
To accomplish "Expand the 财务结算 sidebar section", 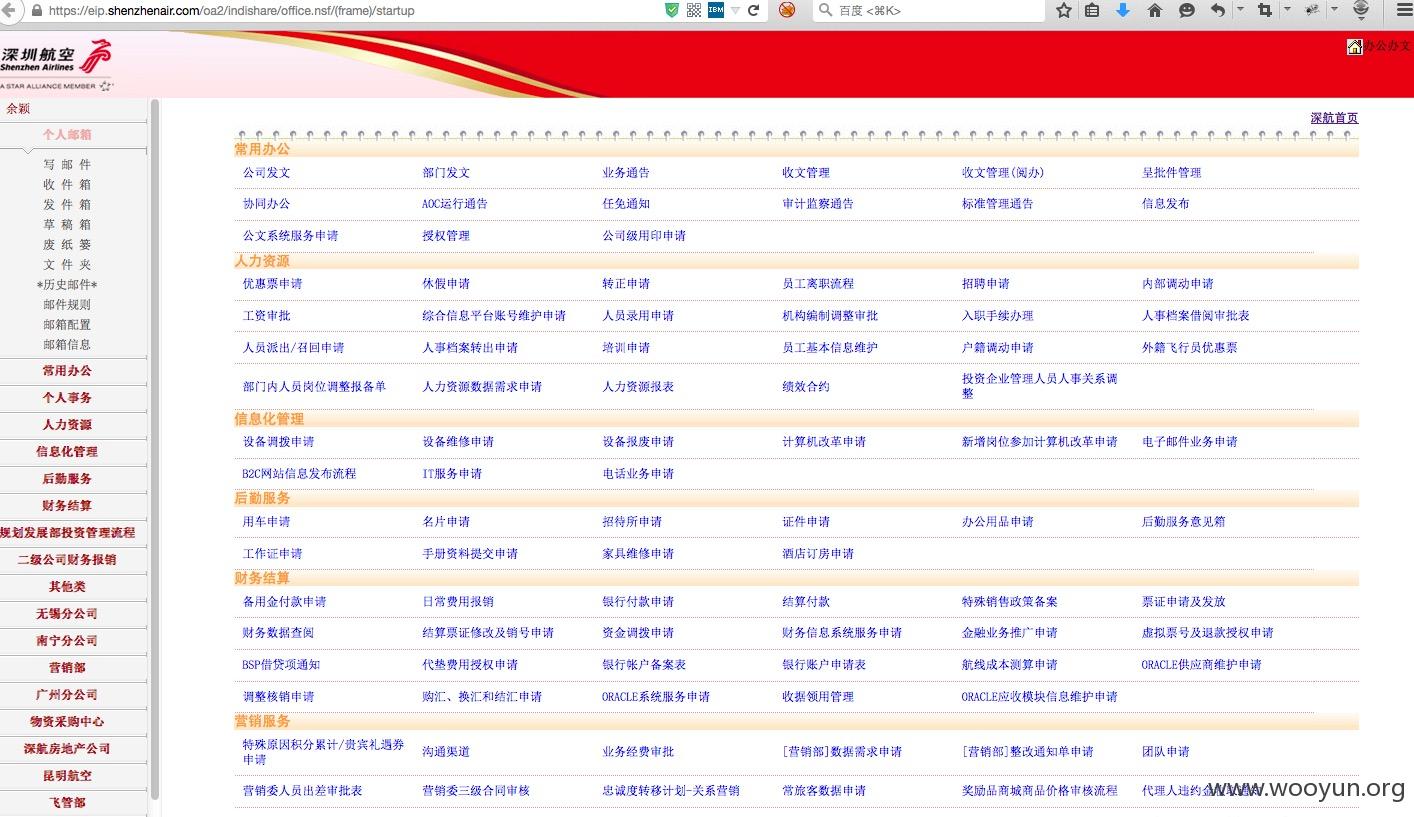I will [67, 506].
